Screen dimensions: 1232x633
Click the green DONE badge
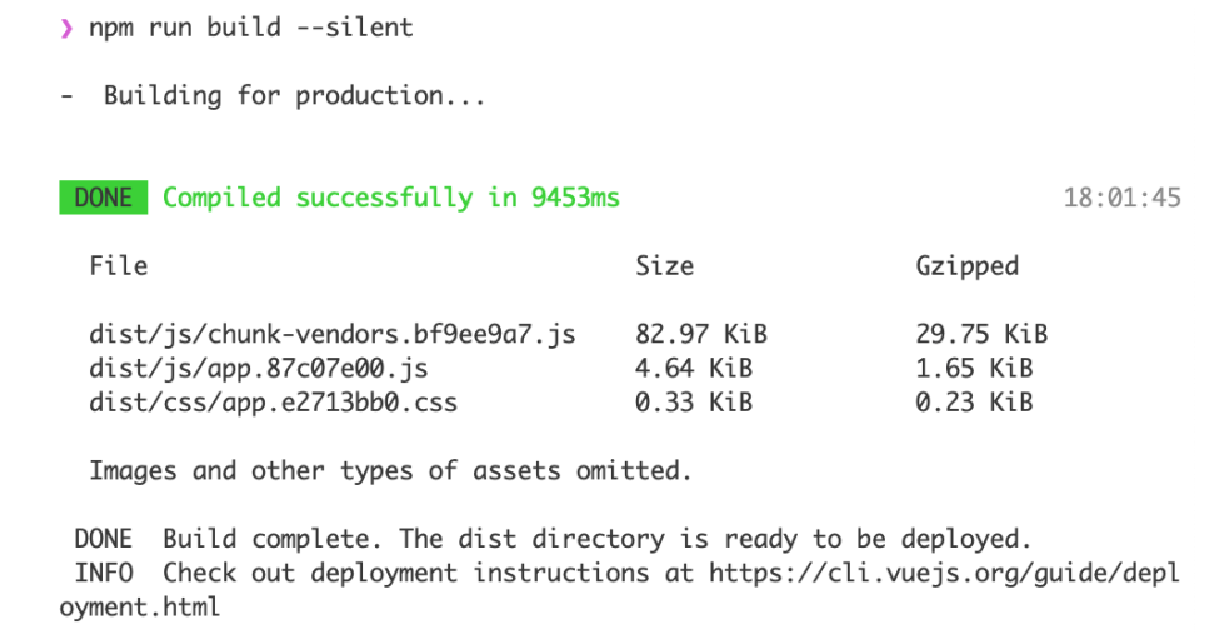(104, 197)
